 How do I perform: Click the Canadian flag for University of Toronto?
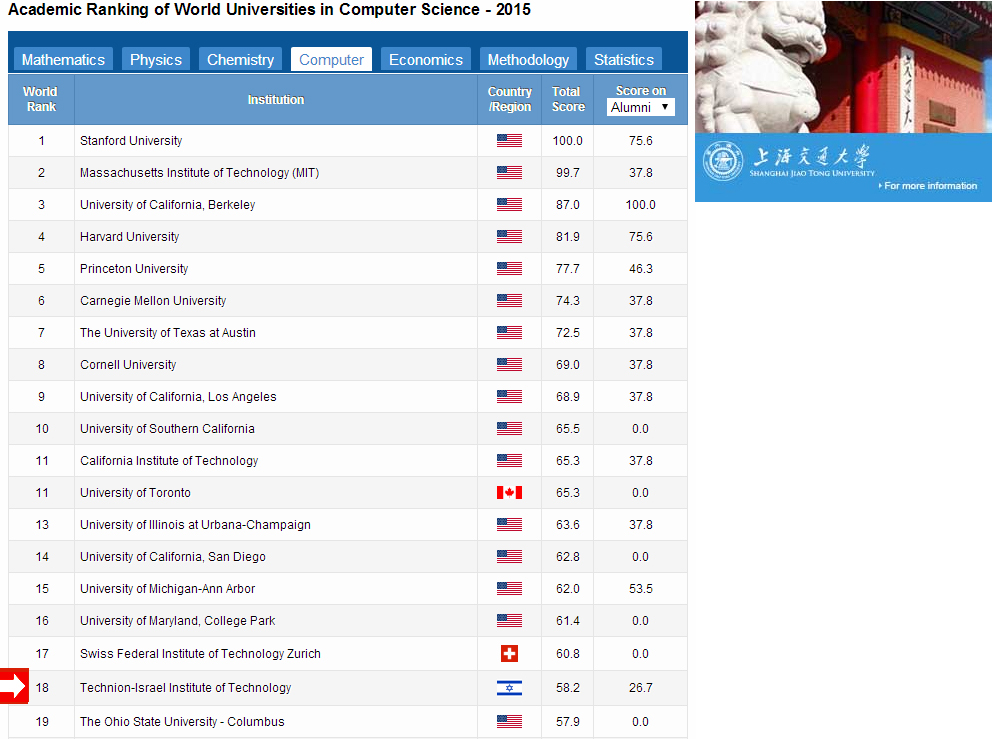509,493
